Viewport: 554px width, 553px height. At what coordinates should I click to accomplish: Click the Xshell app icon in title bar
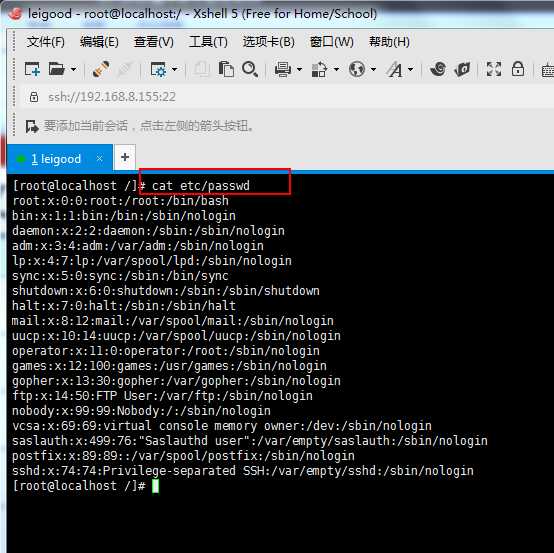[15, 13]
